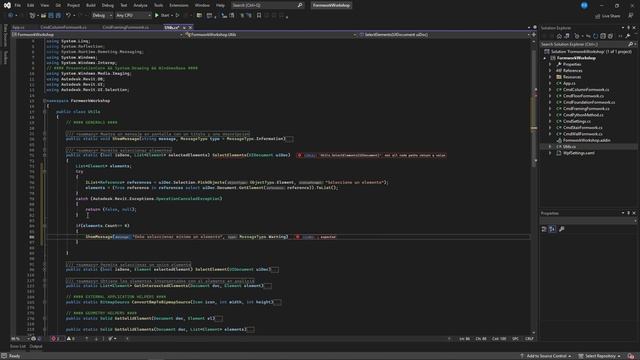Open the Build menu
The height and width of the screenshot is (360, 640).
91,5
